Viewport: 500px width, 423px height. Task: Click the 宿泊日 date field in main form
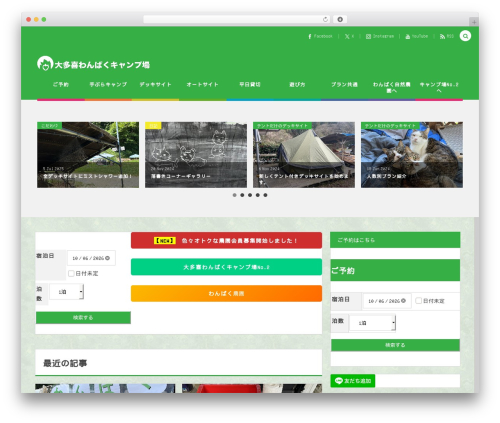pyautogui.click(x=91, y=258)
